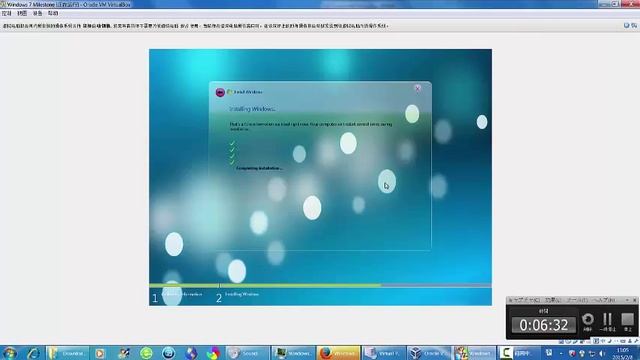Close the recorder toolbar window

[634, 300]
